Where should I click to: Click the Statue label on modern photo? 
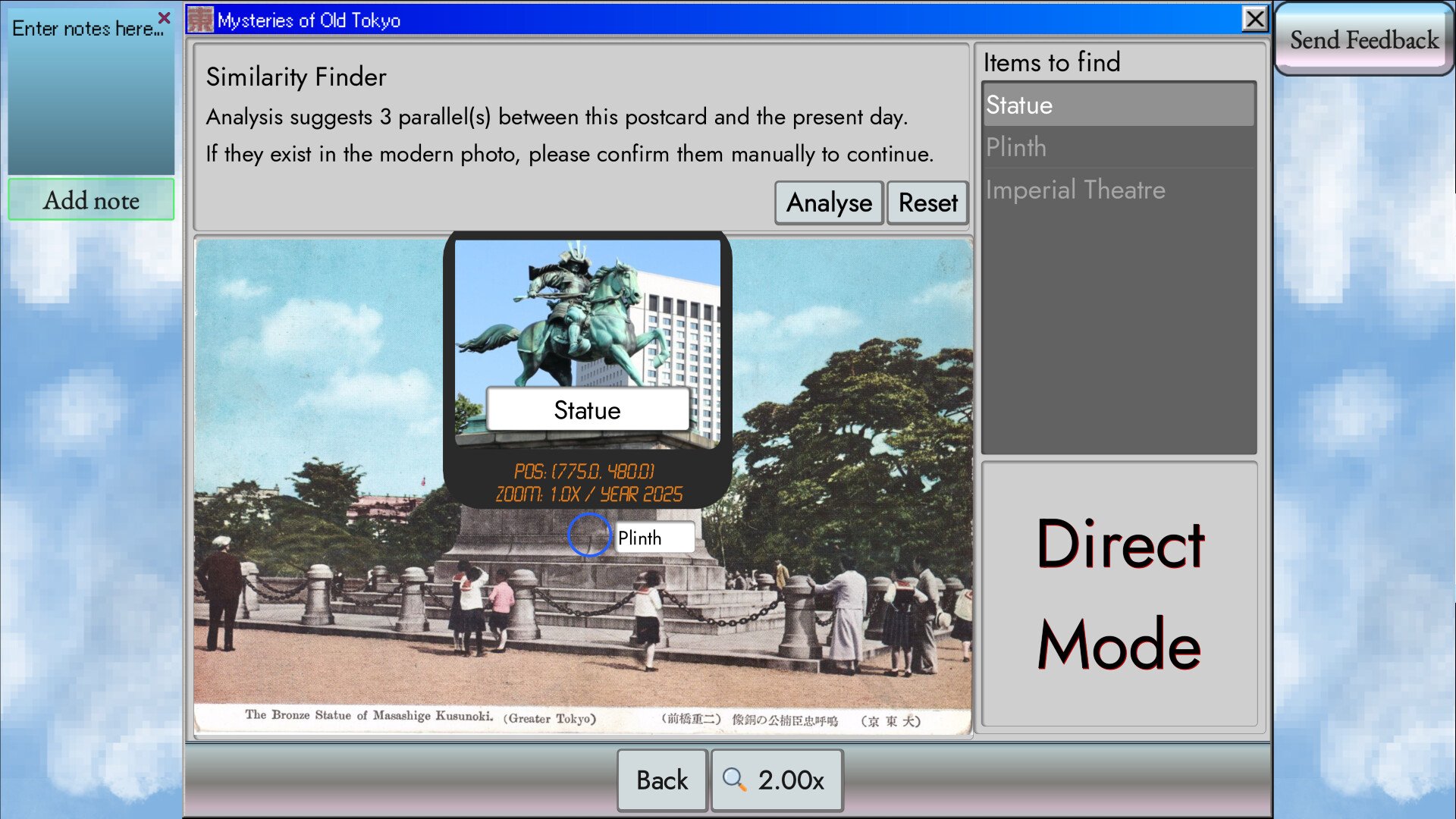[x=588, y=410]
